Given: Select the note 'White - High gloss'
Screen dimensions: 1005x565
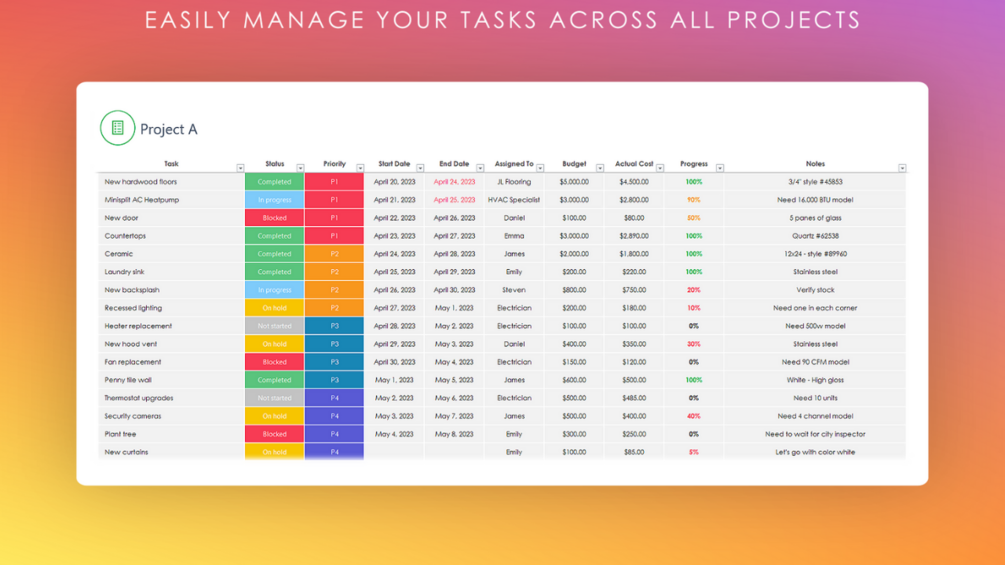Looking at the screenshot, I should click(815, 380).
